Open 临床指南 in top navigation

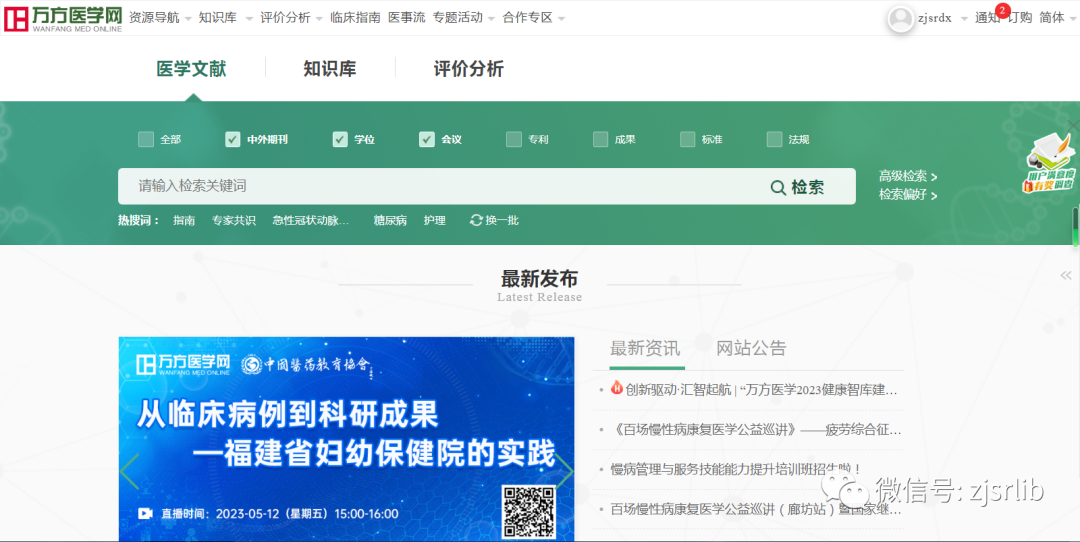tap(355, 18)
